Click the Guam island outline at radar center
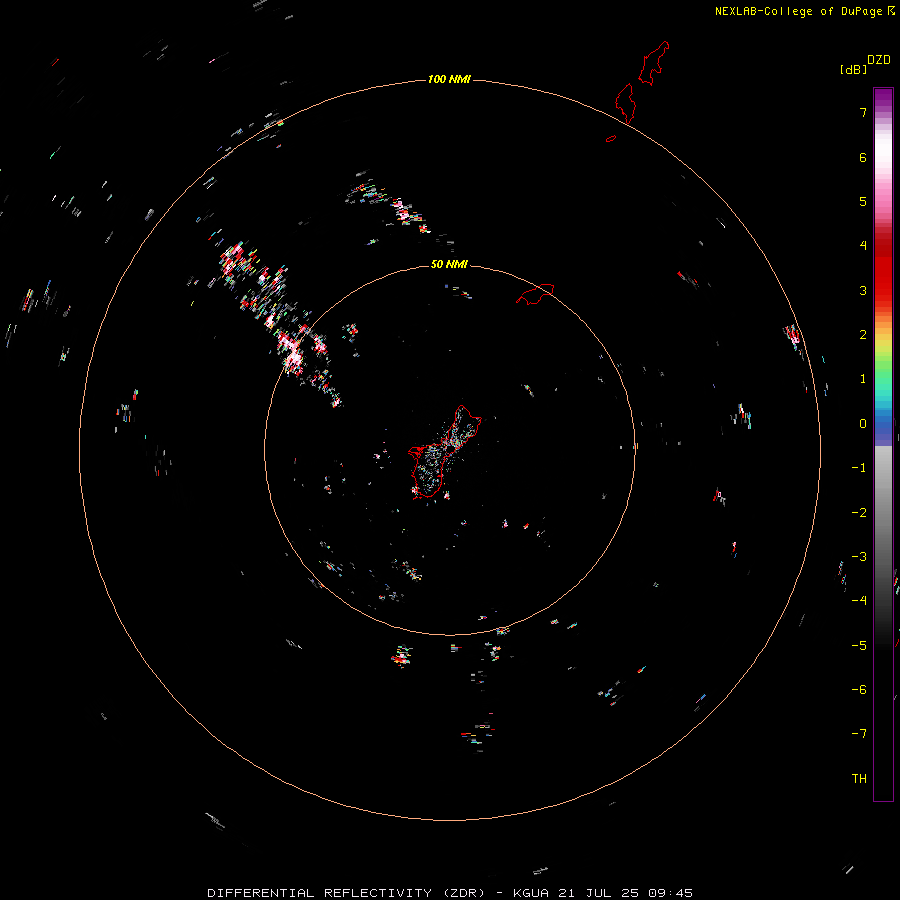 pyautogui.click(x=444, y=452)
